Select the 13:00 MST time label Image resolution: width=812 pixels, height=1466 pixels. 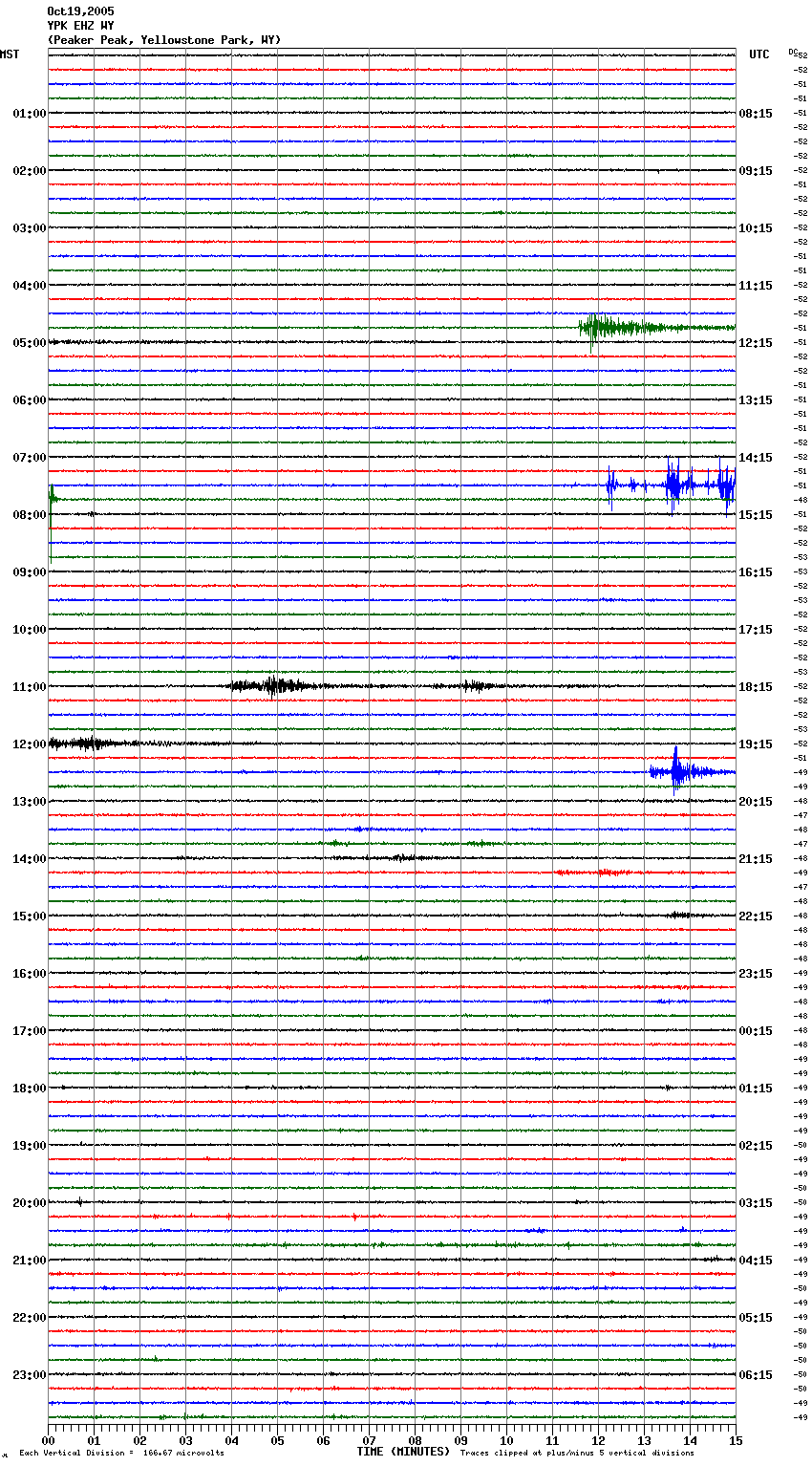(30, 802)
